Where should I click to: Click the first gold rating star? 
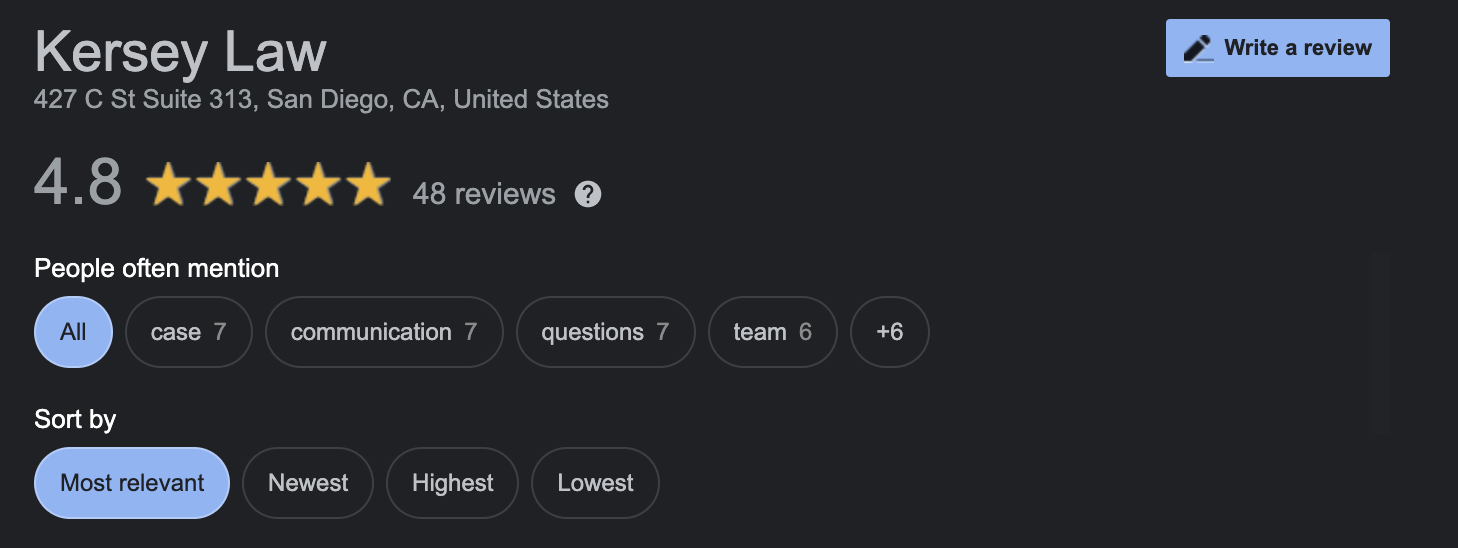[x=169, y=186]
